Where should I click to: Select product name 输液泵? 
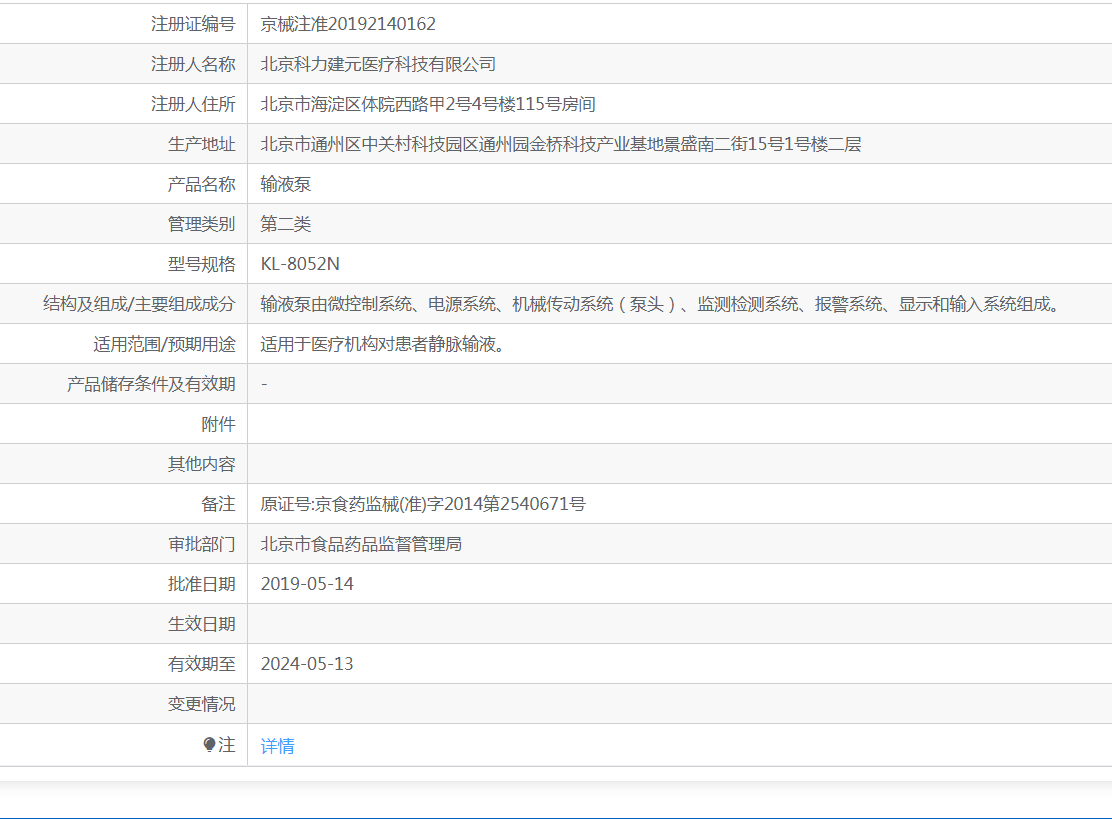pyautogui.click(x=286, y=184)
